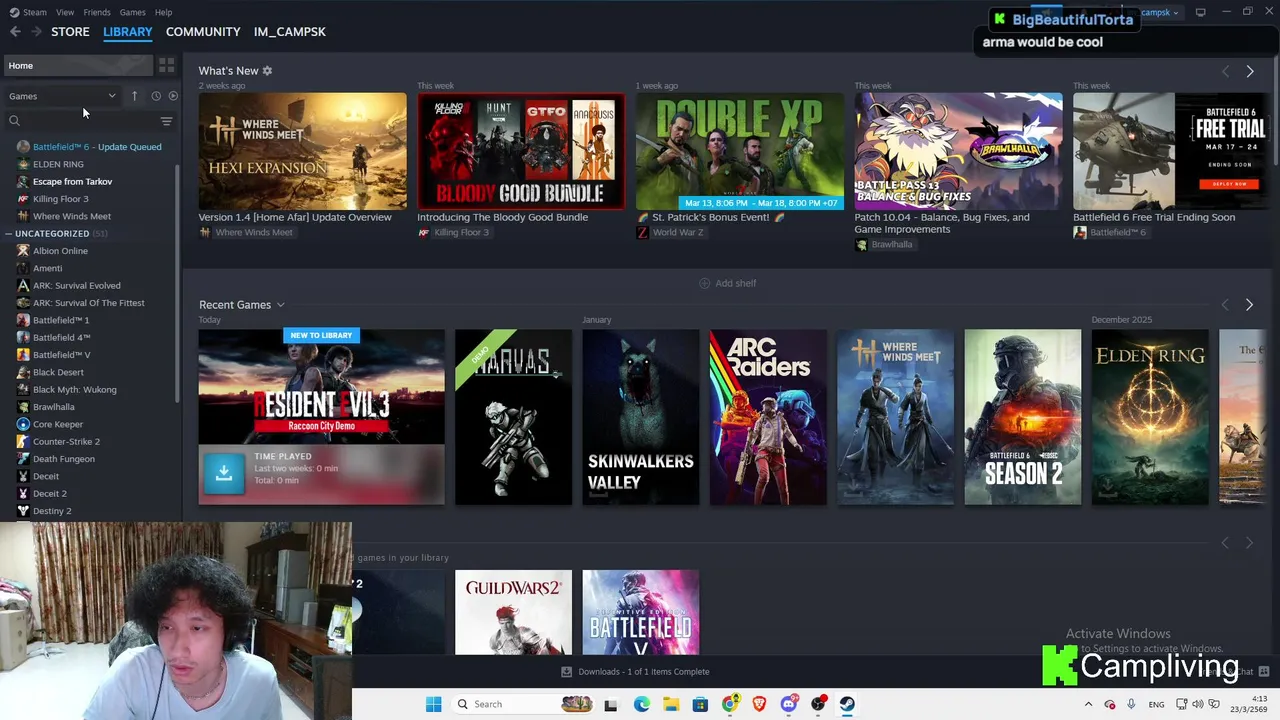Open Google Chrome from the taskbar

730,704
